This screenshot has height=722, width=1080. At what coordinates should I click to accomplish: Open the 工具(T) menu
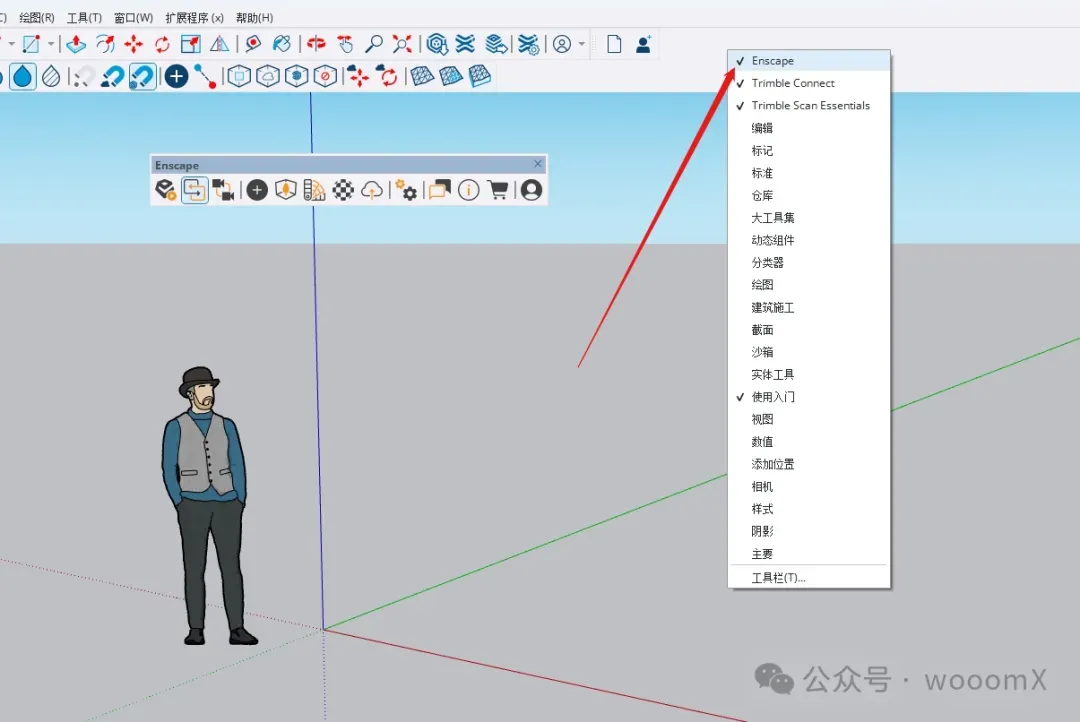[x=84, y=17]
